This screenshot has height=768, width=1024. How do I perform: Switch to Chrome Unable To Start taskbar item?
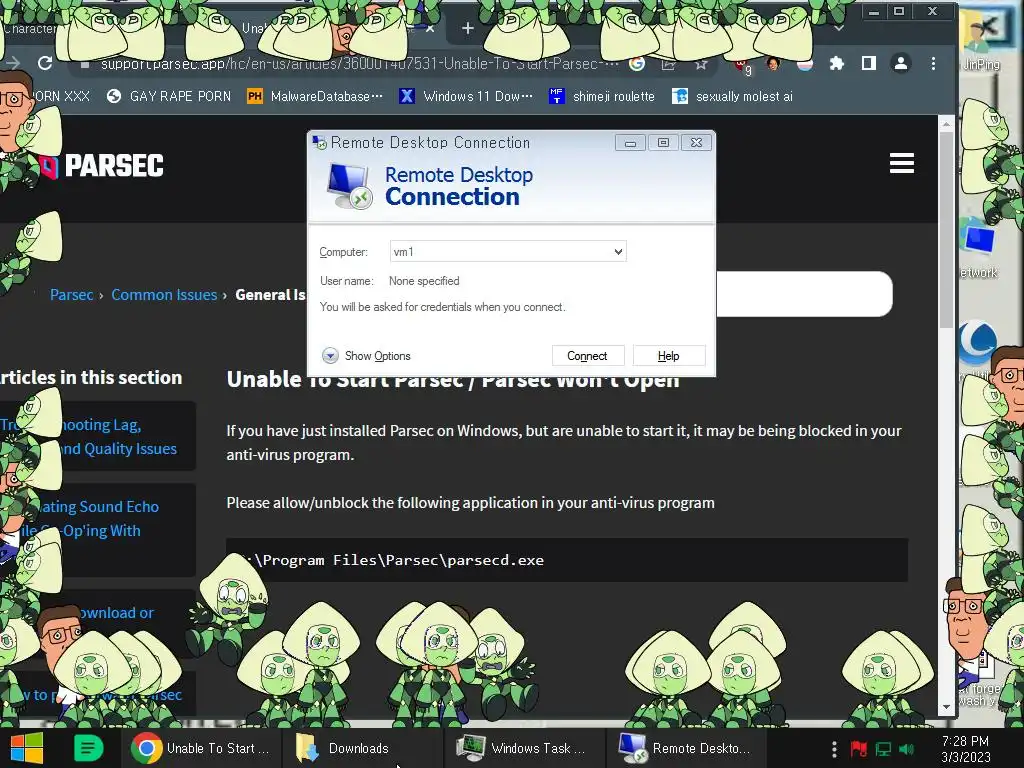pyautogui.click(x=201, y=748)
